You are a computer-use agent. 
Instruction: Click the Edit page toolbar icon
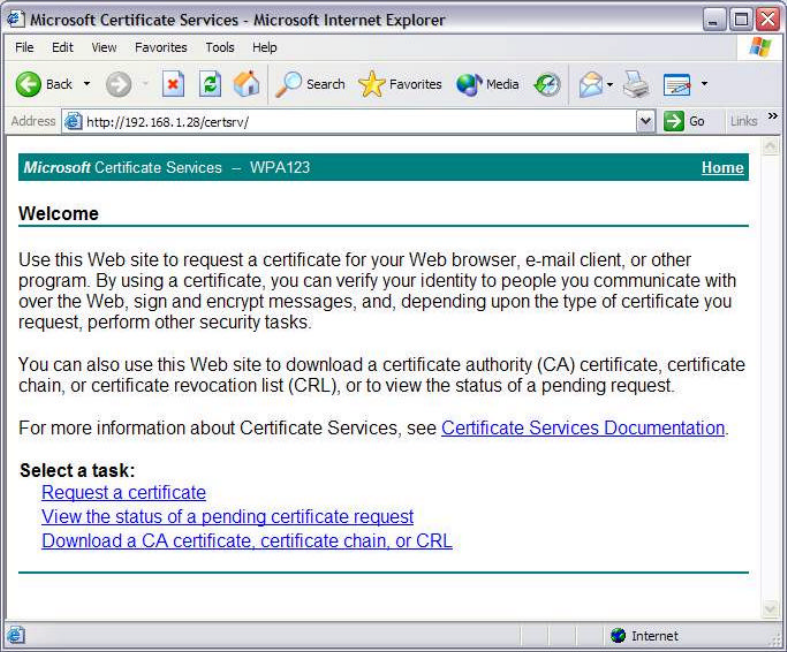pos(677,84)
